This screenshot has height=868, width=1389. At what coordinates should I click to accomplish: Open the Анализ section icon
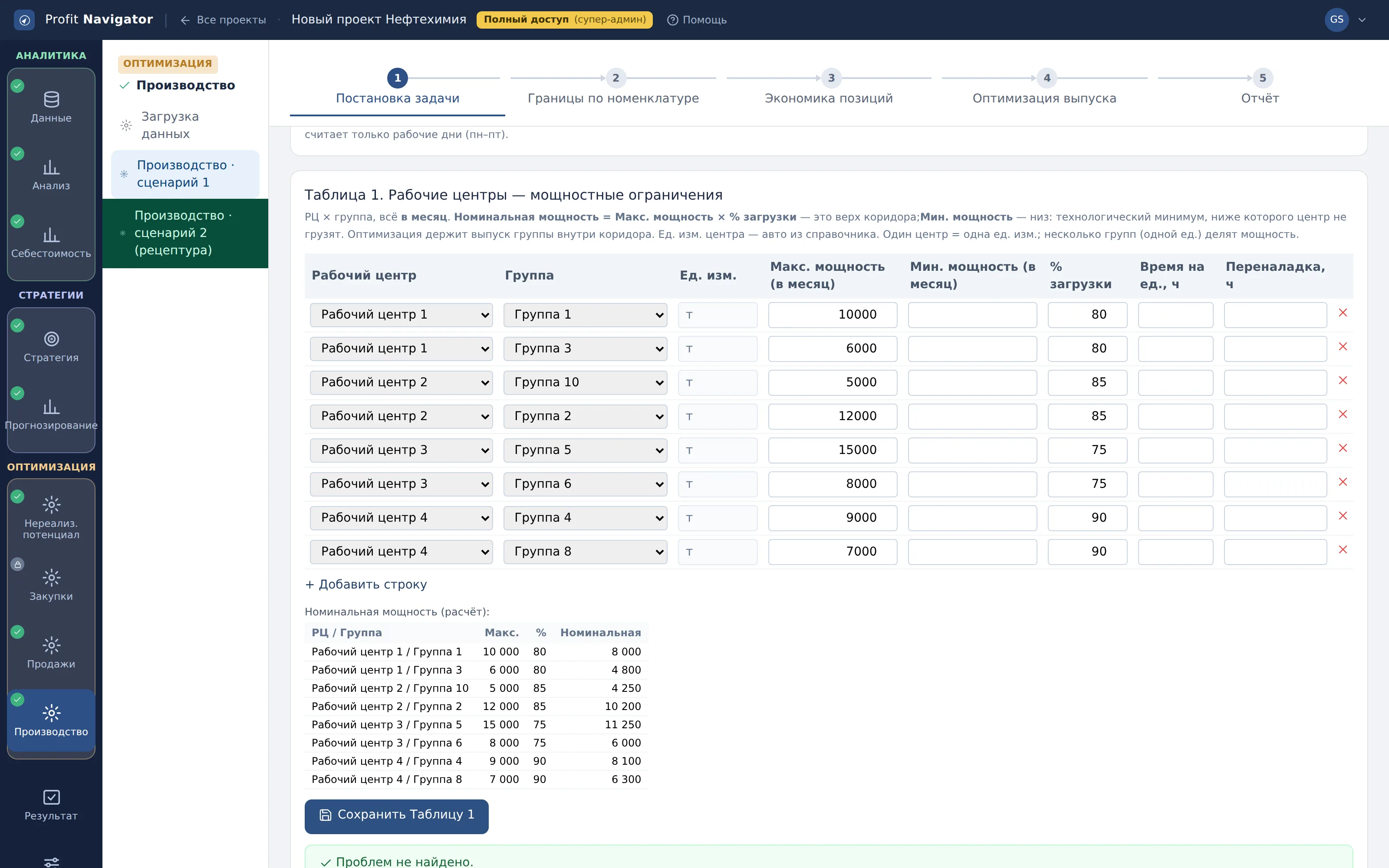(51, 167)
